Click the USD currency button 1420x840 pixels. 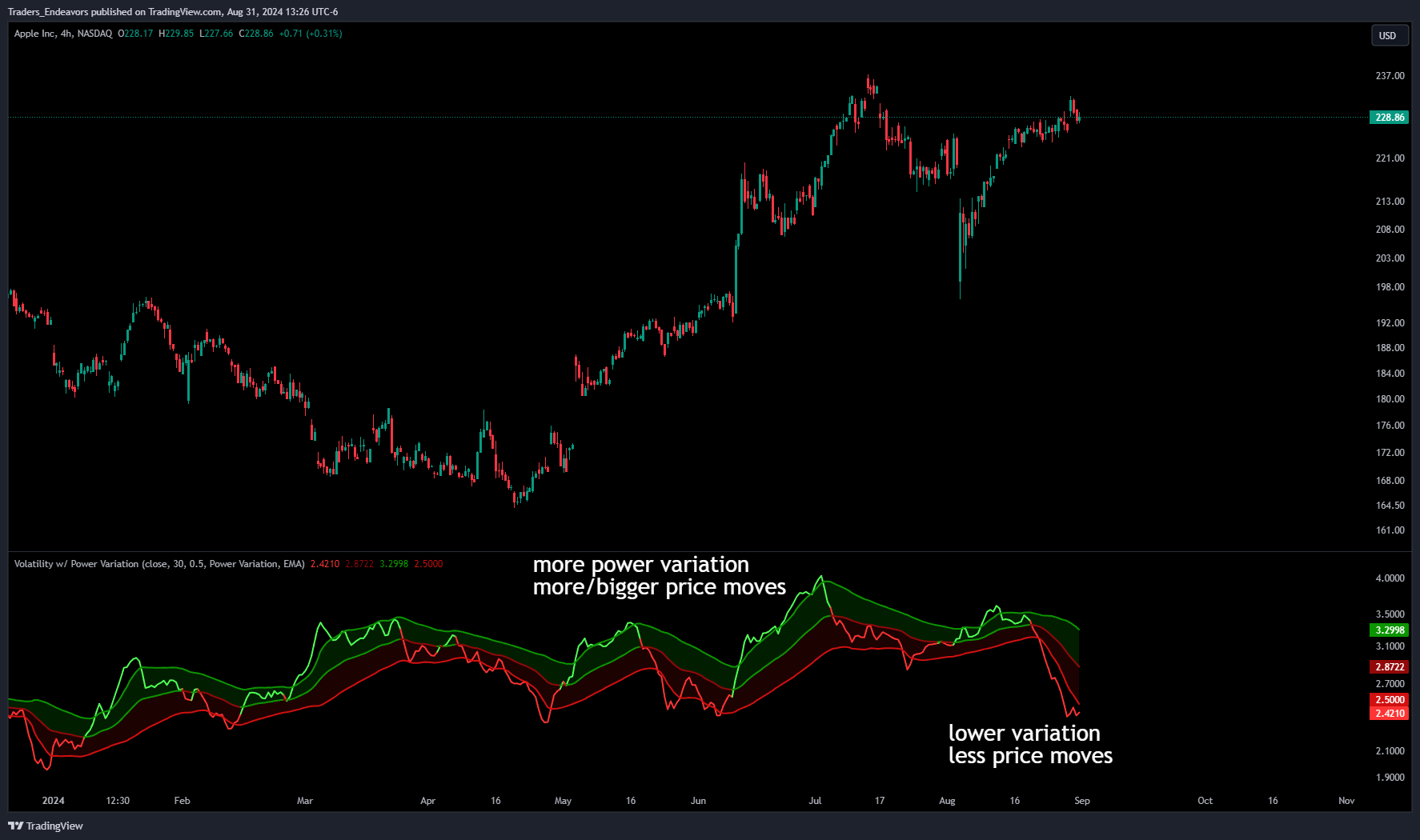(x=1390, y=35)
